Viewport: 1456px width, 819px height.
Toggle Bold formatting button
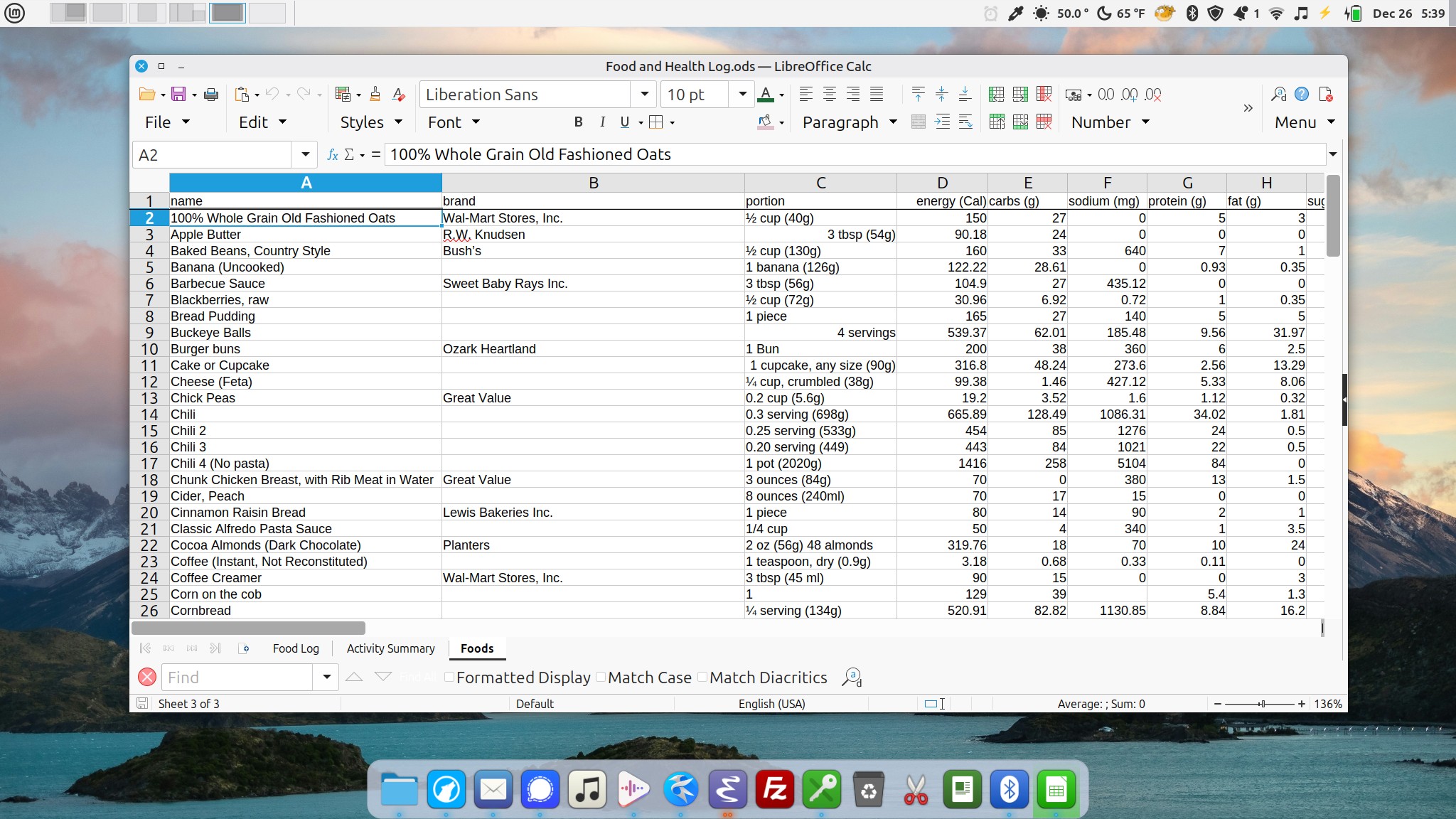coord(578,122)
